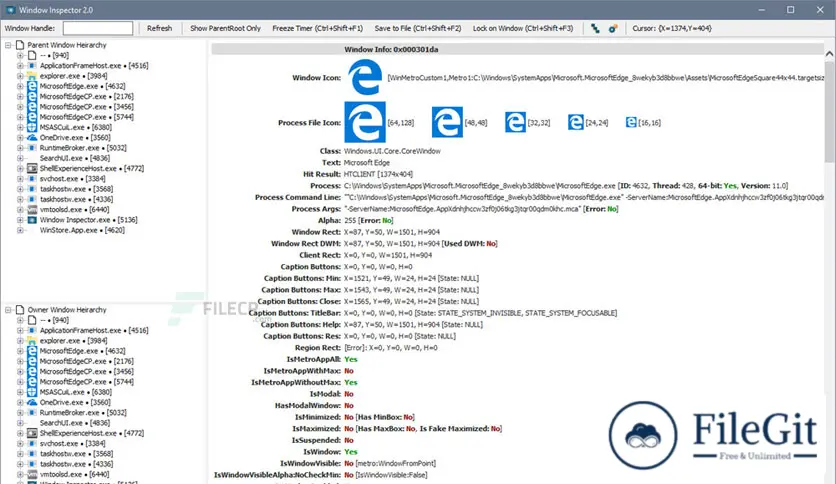Click the Window Info: 0x000301da header

(x=391, y=50)
